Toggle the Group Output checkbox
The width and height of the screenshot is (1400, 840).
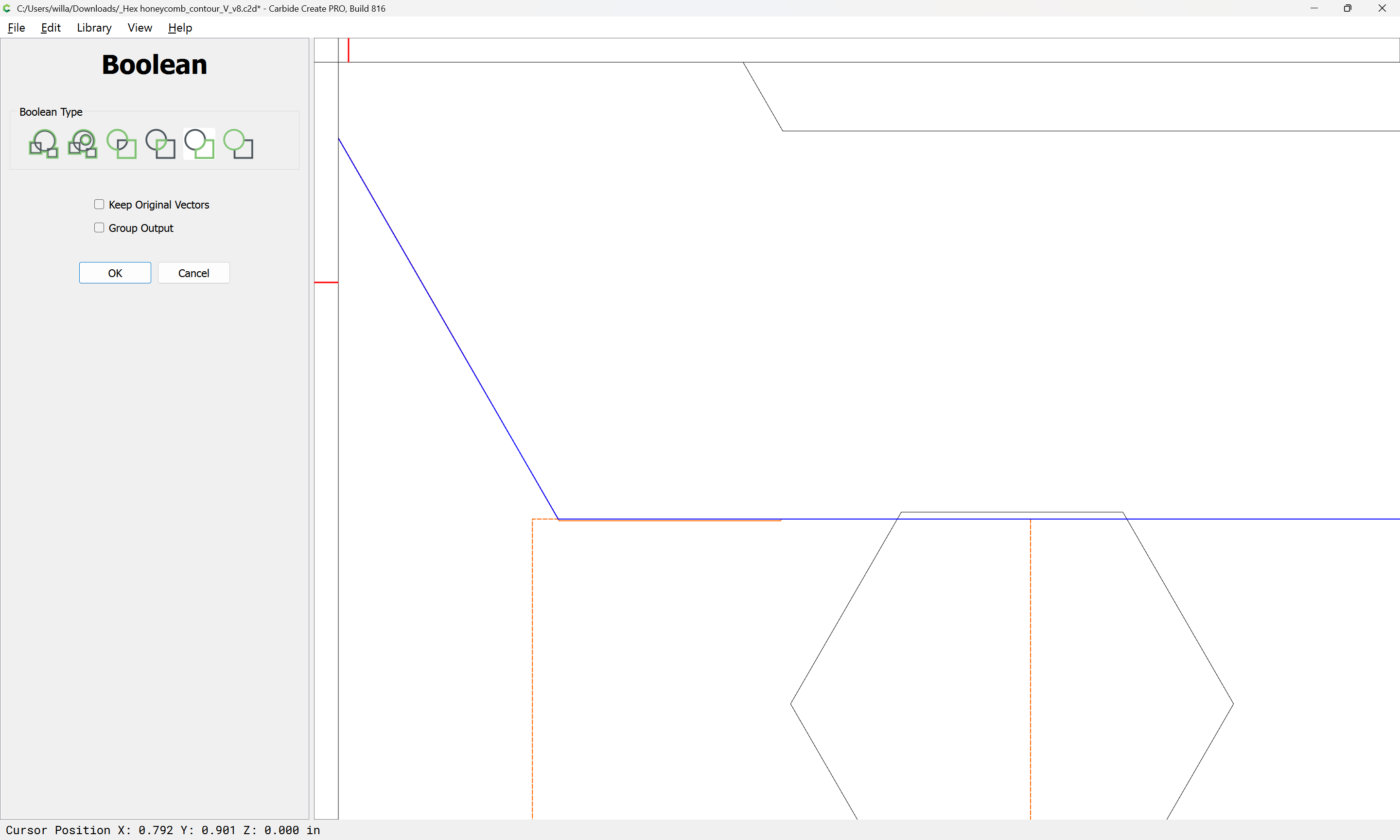click(99, 227)
